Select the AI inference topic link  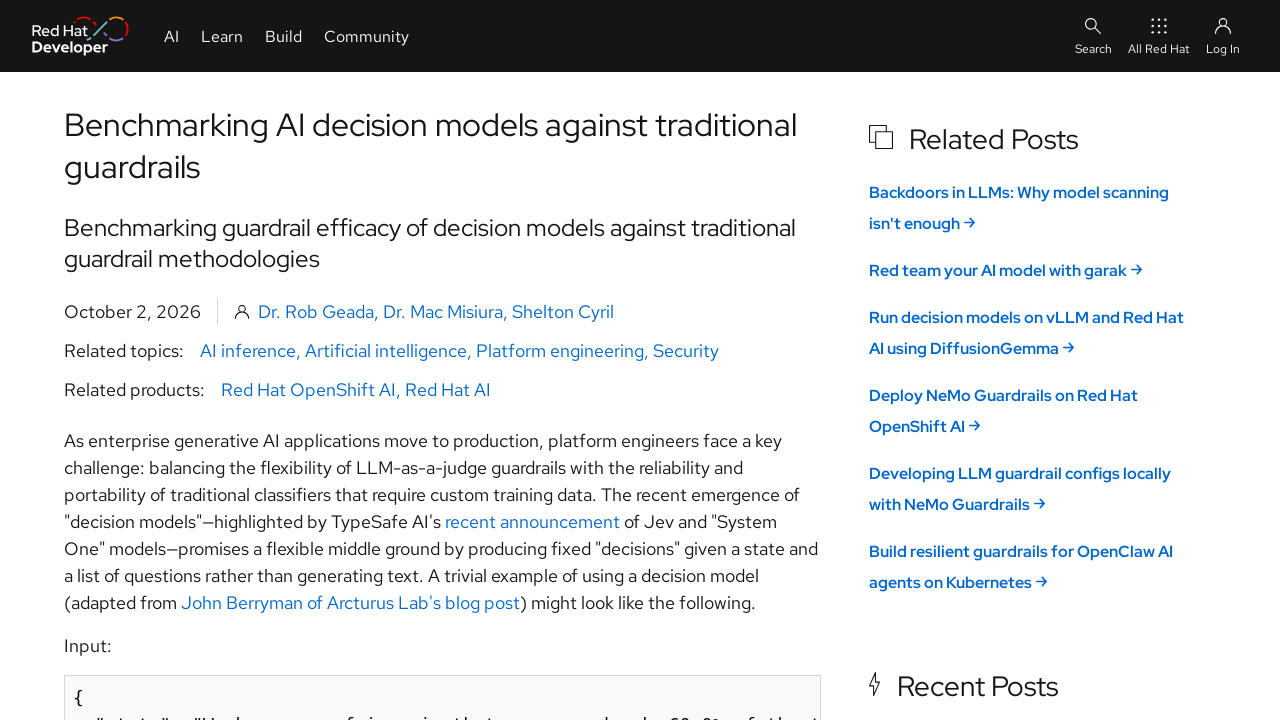click(x=249, y=351)
